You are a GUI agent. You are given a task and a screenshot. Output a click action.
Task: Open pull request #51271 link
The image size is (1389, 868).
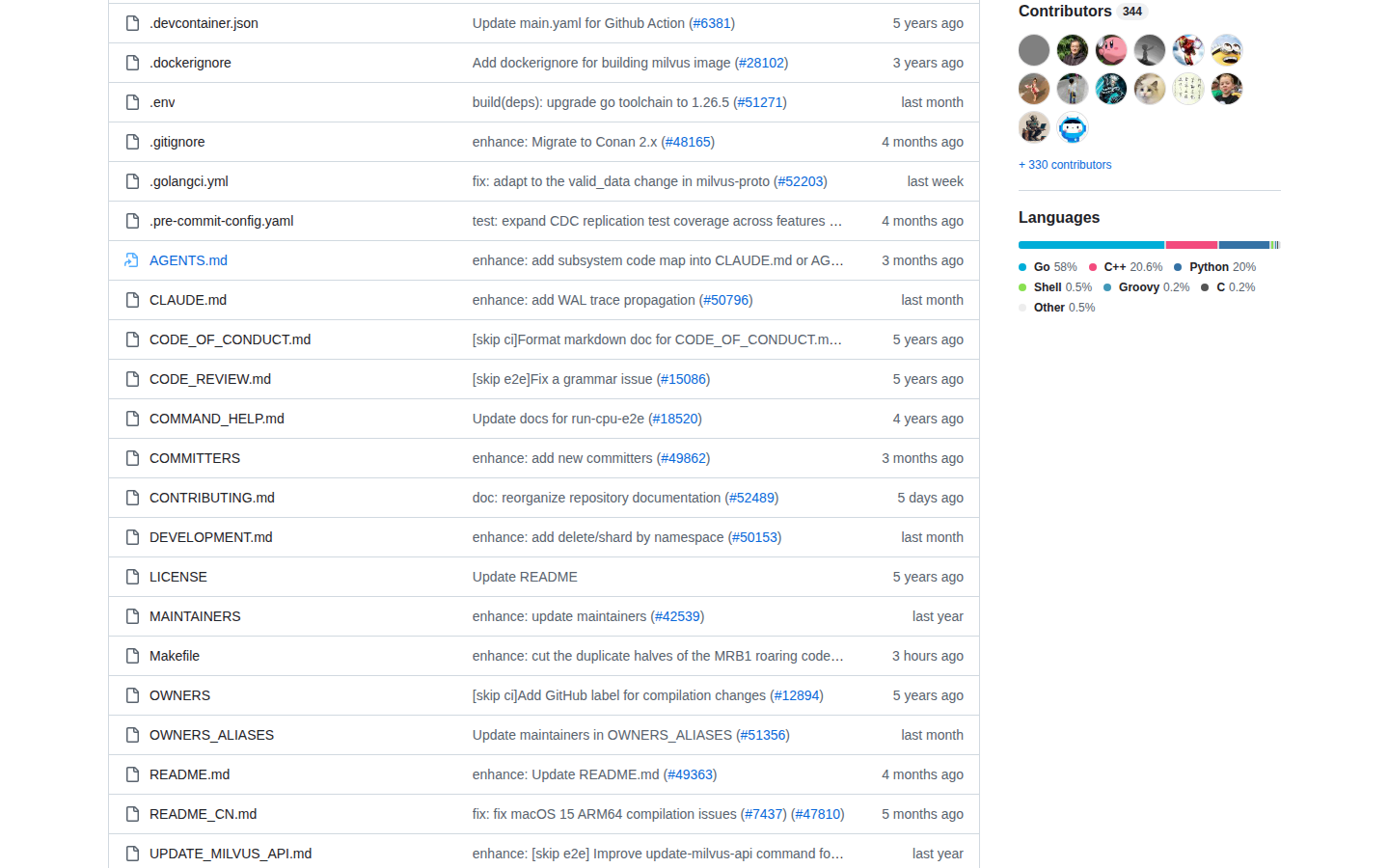(x=760, y=102)
